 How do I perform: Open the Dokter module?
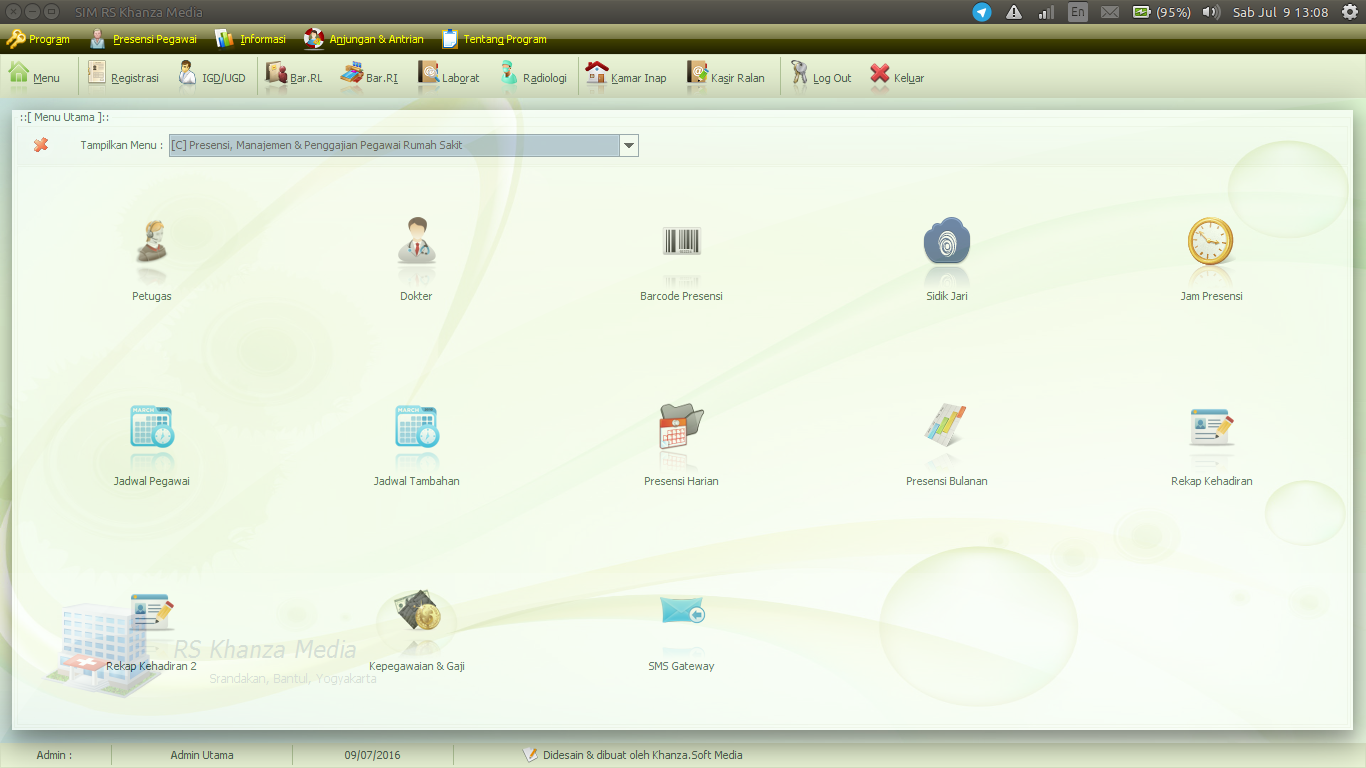(x=416, y=255)
